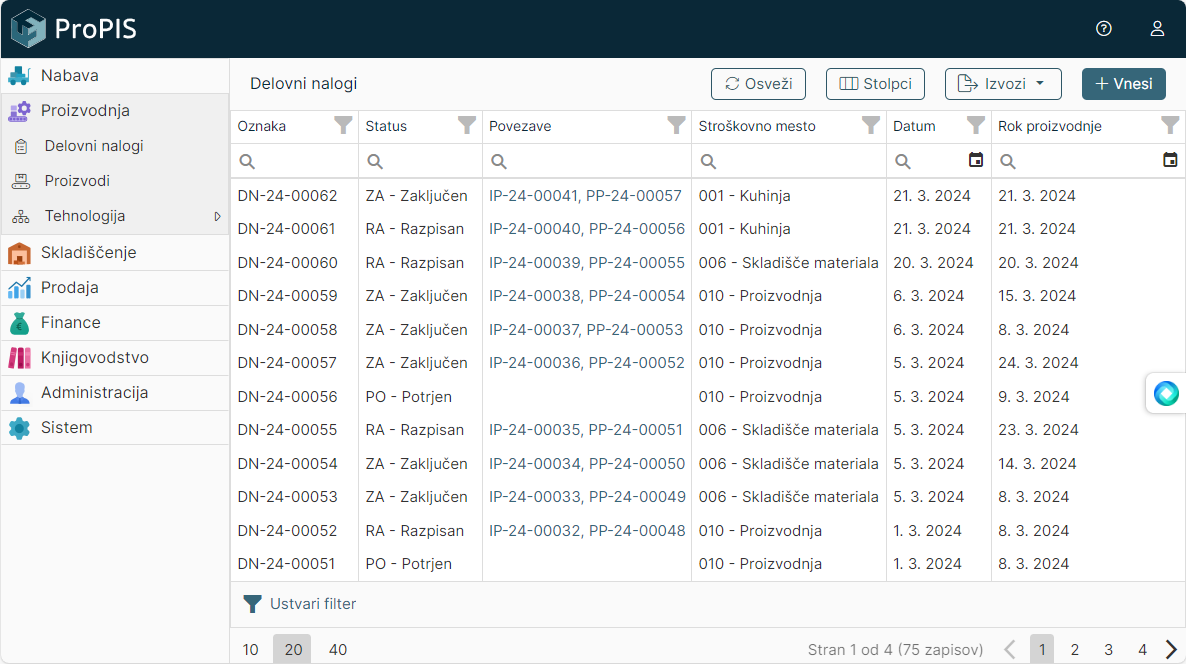The image size is (1186, 664).
Task: Open filter icon for Oznaka column
Action: (343, 126)
